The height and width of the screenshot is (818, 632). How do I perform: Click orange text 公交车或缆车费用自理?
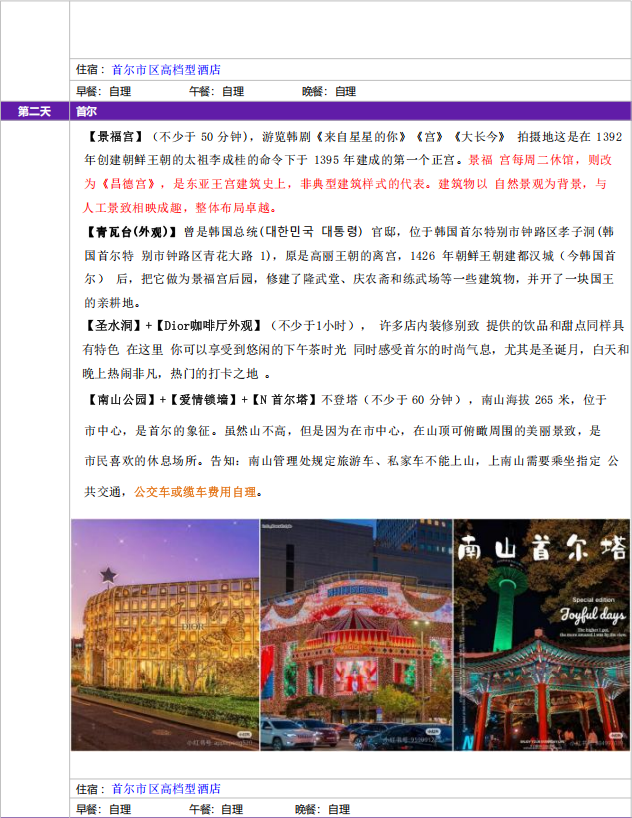click(x=195, y=492)
